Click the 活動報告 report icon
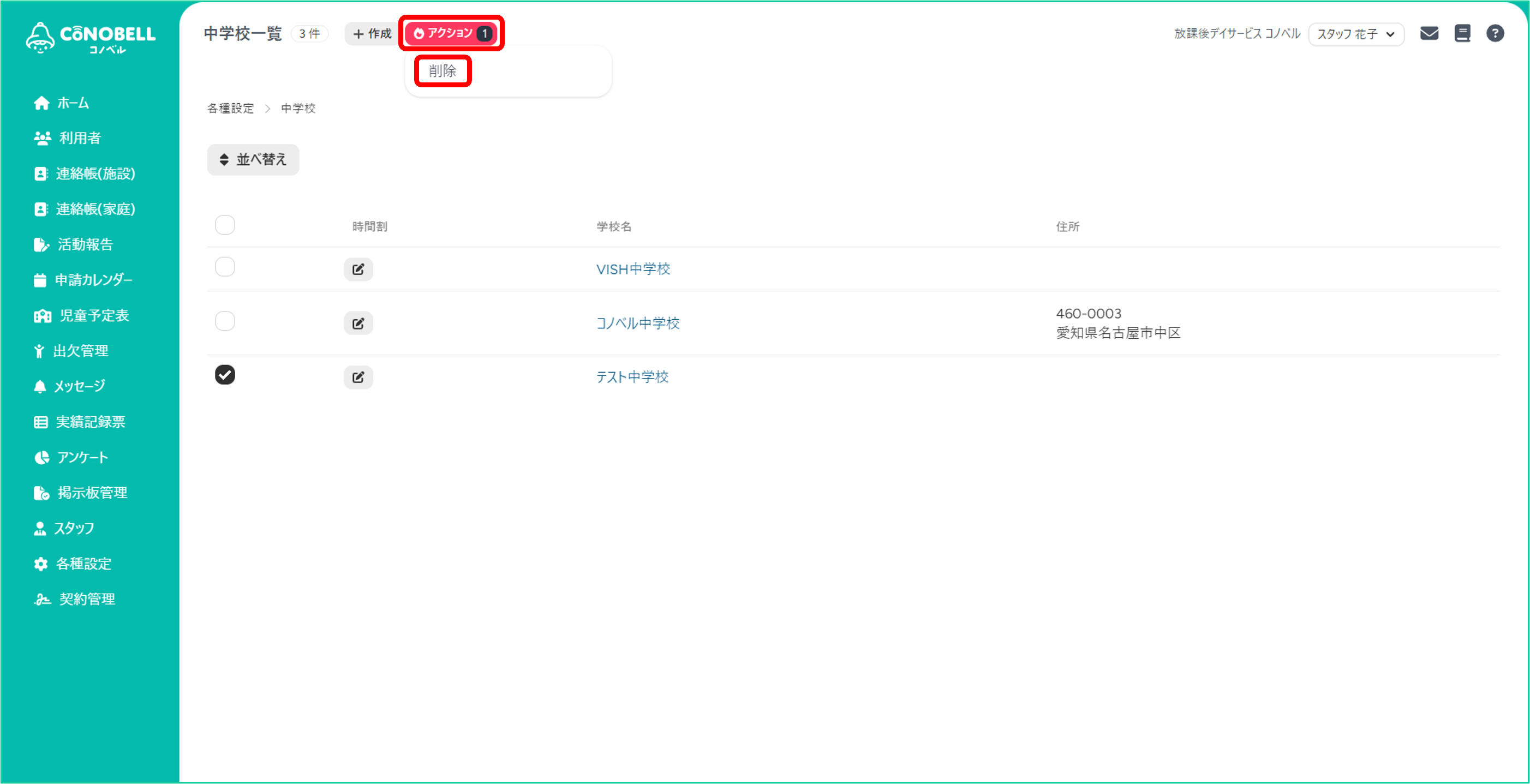1530x784 pixels. point(41,245)
